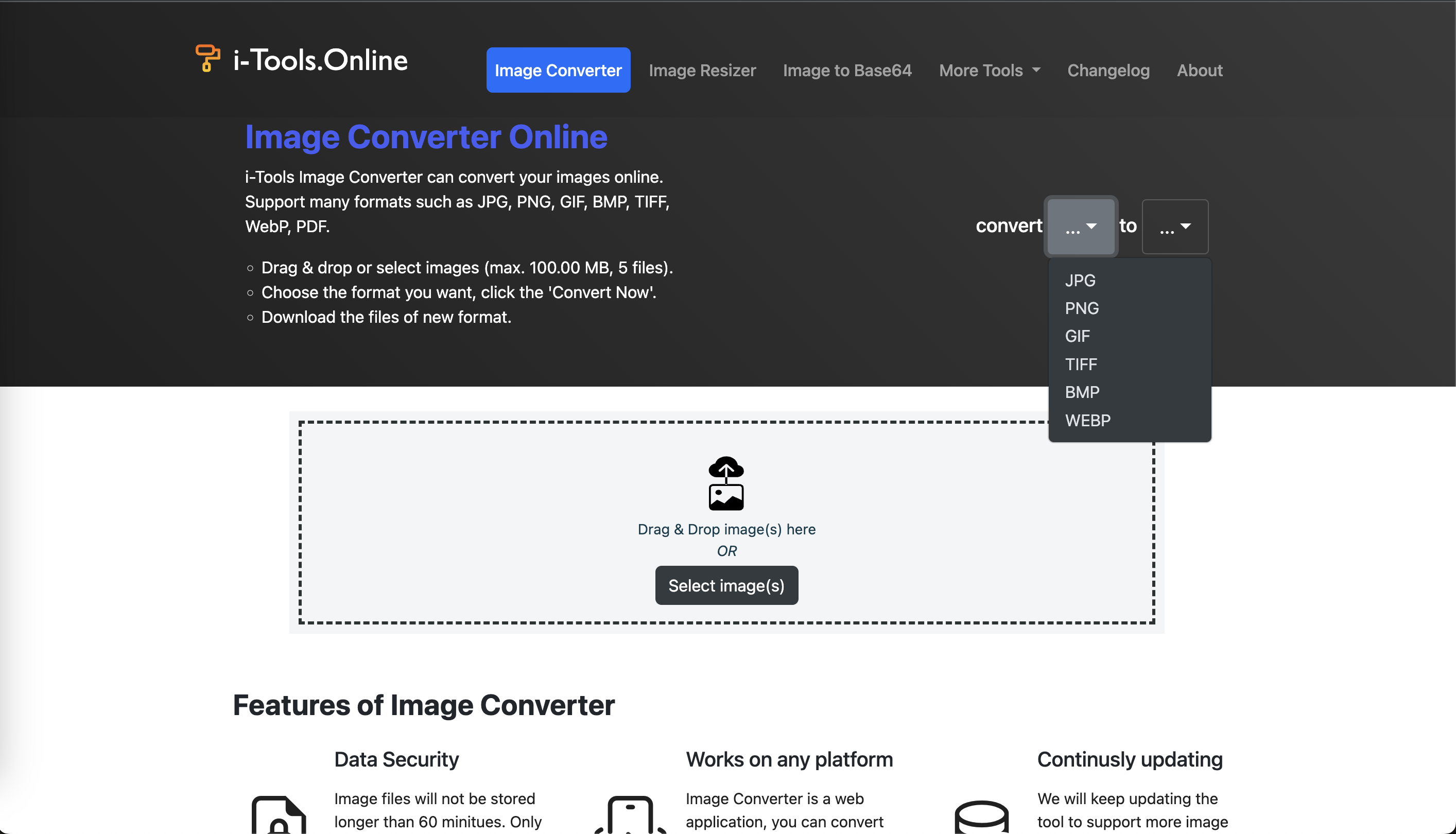This screenshot has height=834, width=1456.
Task: Open Image to Base64 tool
Action: [847, 70]
